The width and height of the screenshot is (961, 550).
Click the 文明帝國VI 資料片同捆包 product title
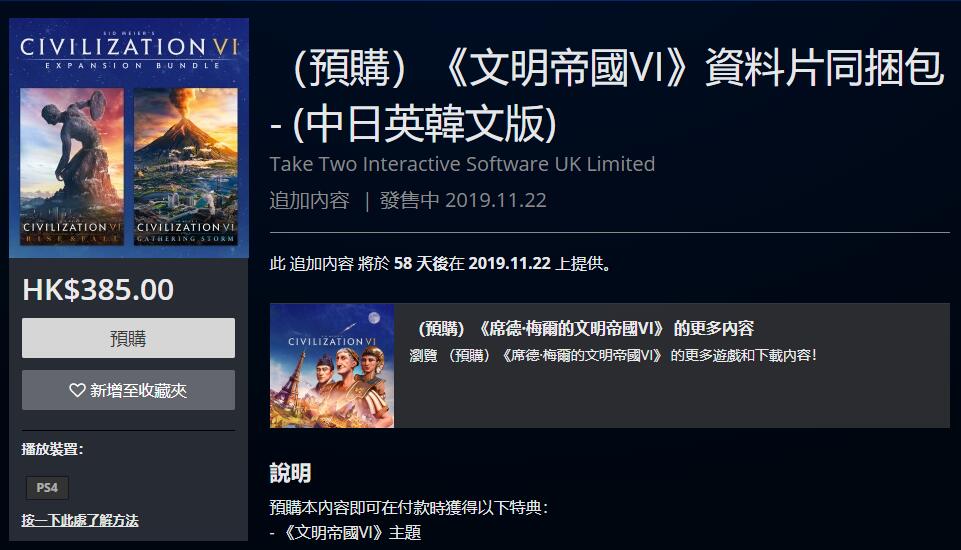click(x=608, y=95)
